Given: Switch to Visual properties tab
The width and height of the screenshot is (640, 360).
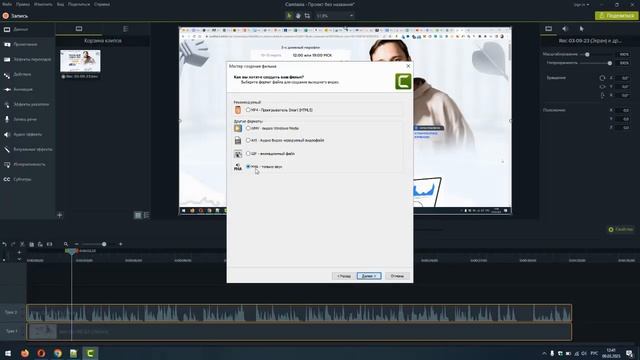Looking at the screenshot, I should point(549,29).
